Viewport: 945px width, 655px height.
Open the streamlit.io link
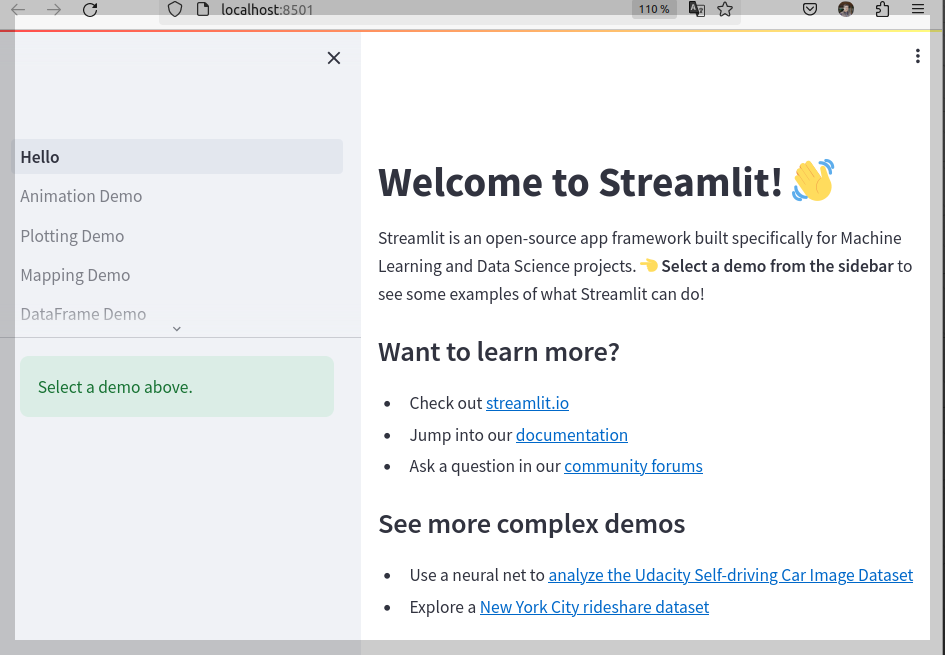click(x=527, y=403)
